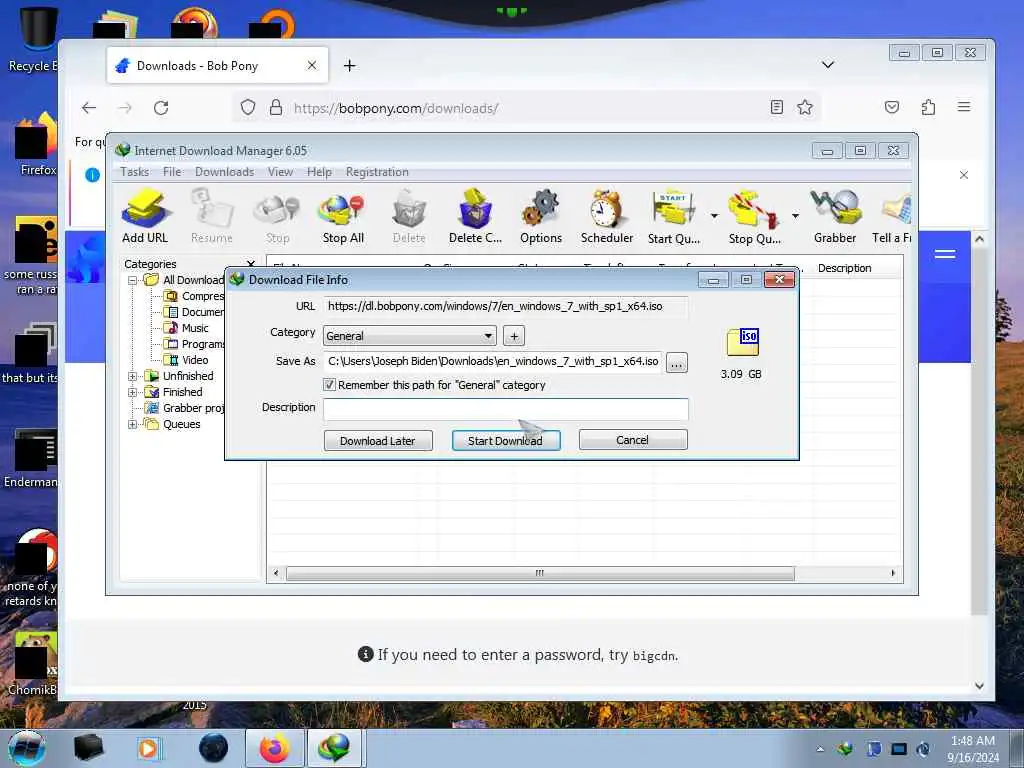Open the Tasks menu
Screen dimensions: 1024x768
(x=135, y=172)
